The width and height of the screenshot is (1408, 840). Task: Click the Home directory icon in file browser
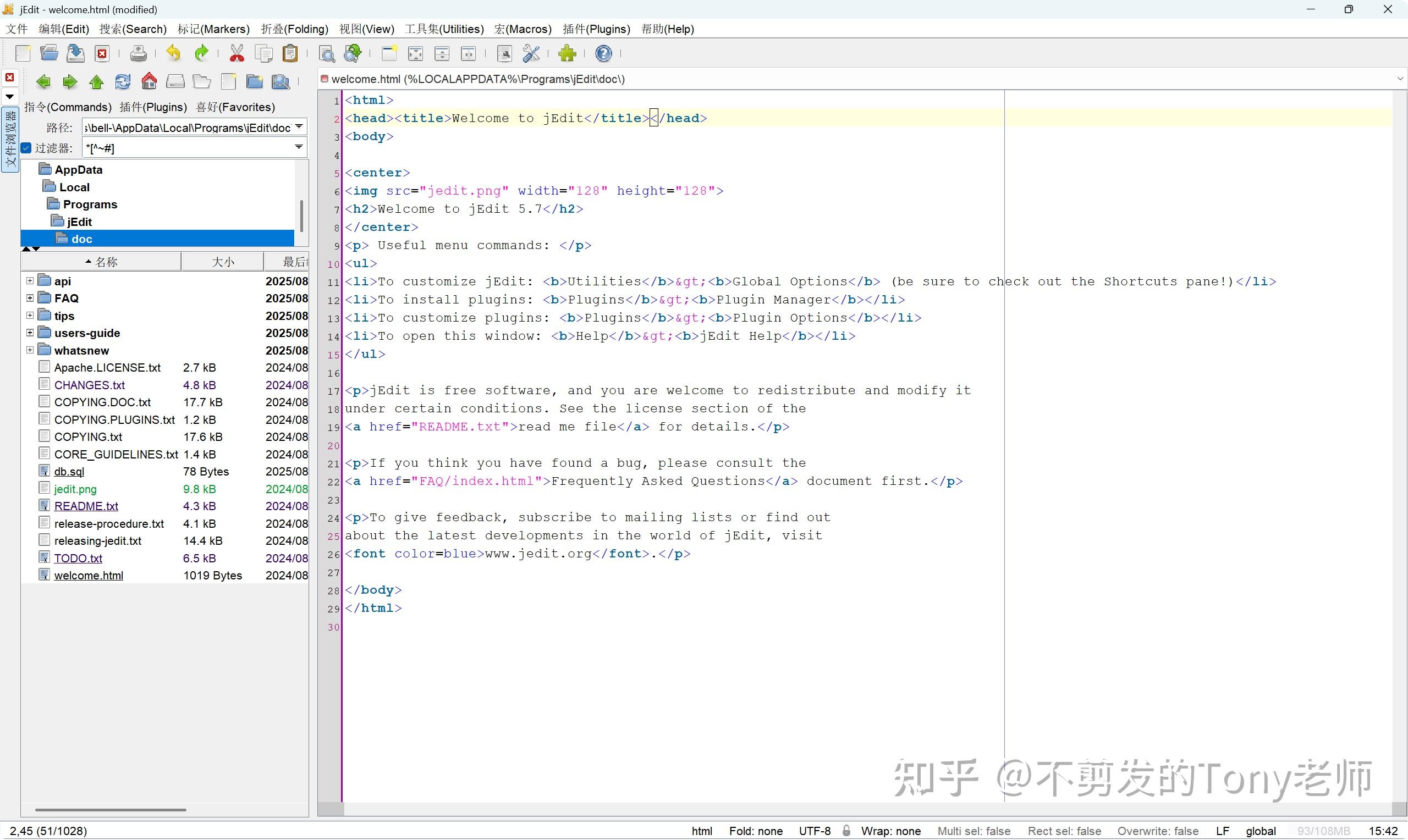coord(149,81)
